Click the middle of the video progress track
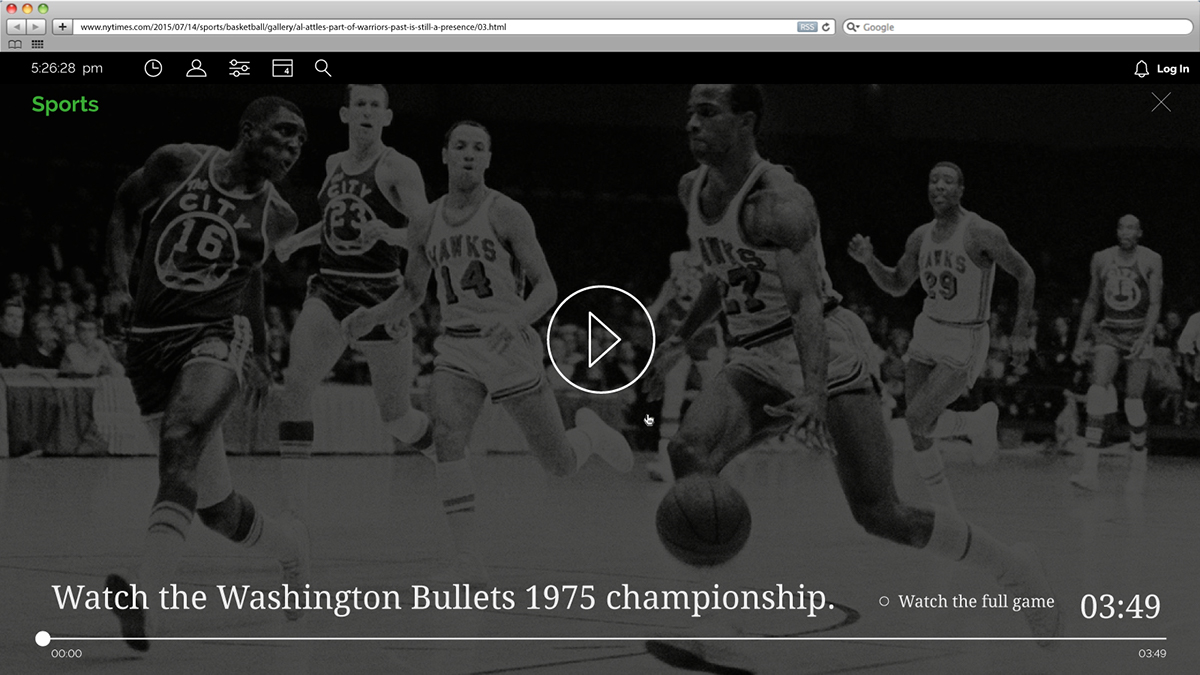Viewport: 1200px width, 675px height. [604, 638]
